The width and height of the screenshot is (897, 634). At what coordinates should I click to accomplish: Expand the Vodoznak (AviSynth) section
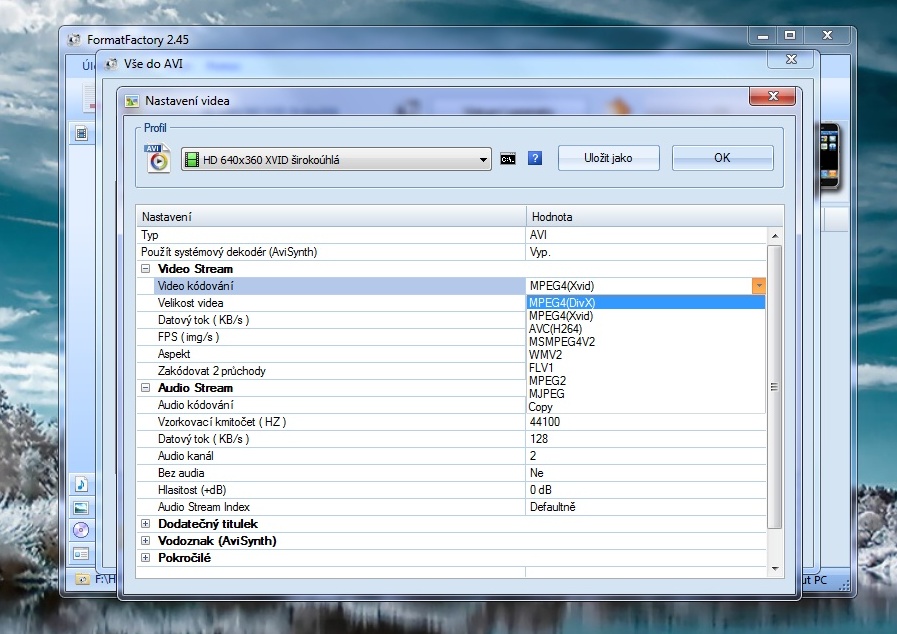coord(146,541)
